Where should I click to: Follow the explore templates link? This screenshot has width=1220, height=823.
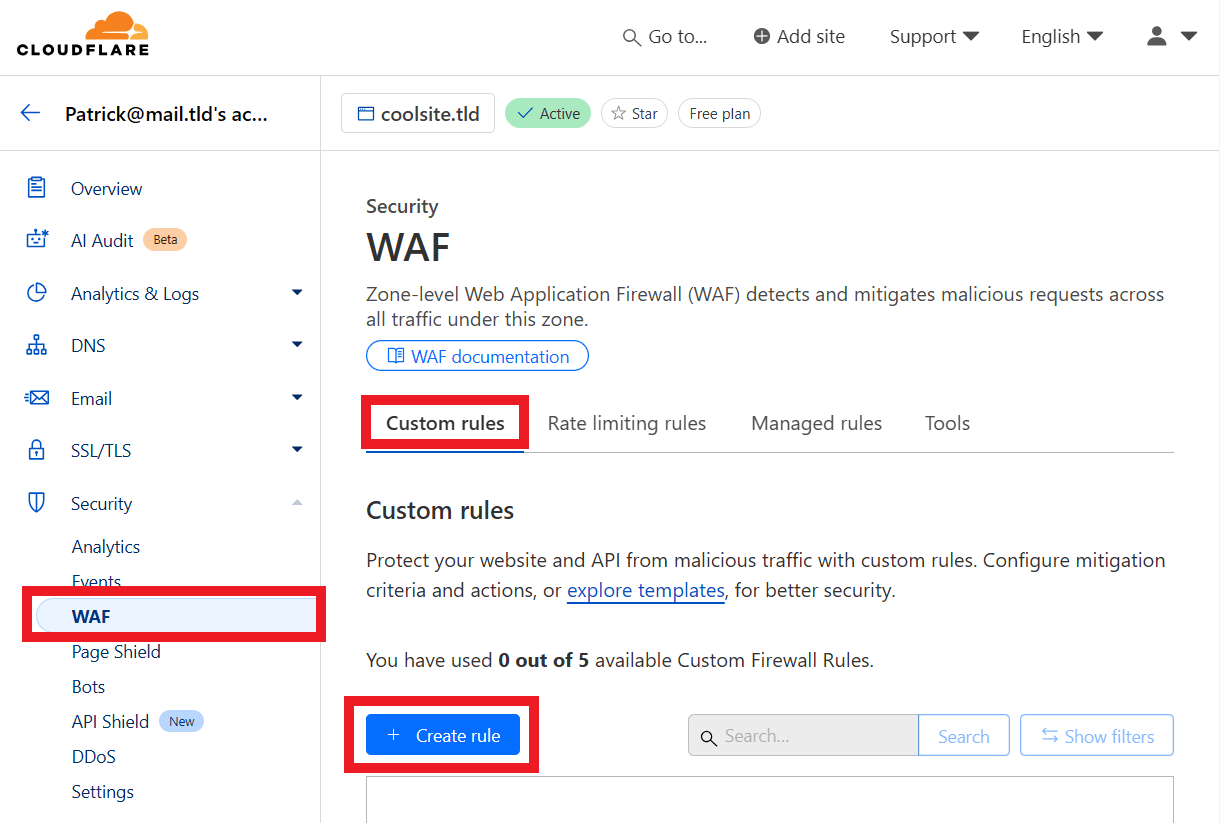point(646,590)
